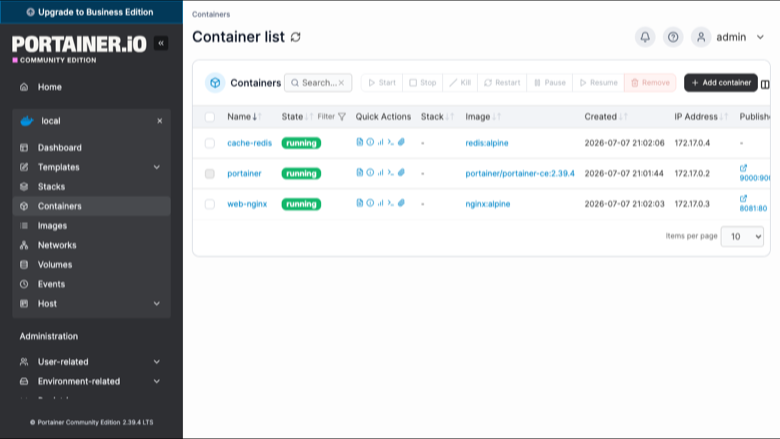Open Dashboard in sidebar

92,148
